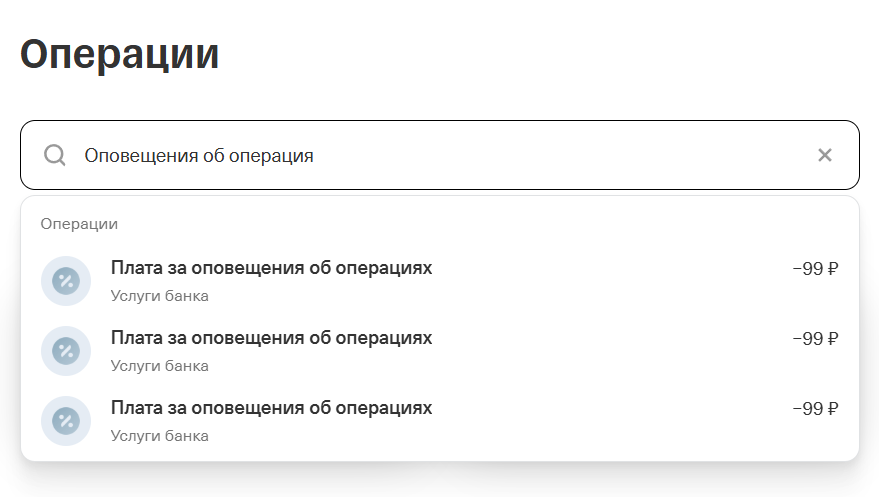This screenshot has width=879, height=497.
Task: Click the second result's −99 ₽ amount
Action: click(x=814, y=339)
